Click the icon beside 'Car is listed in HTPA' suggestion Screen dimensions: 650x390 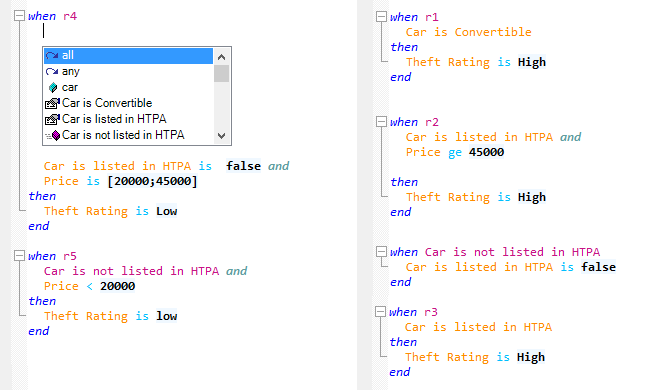52,119
